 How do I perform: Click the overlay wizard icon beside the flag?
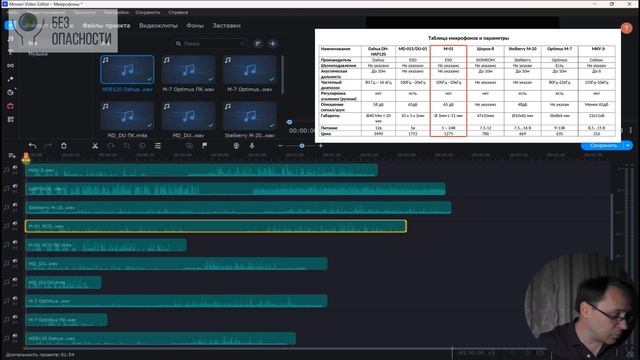189,146
